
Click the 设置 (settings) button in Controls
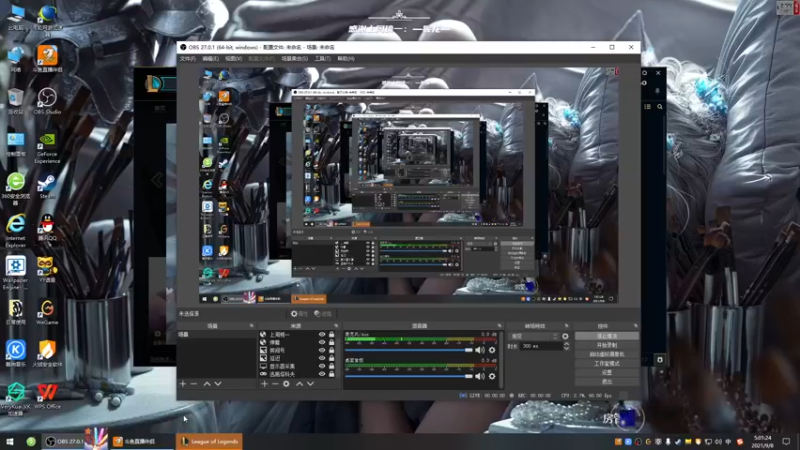(x=607, y=372)
